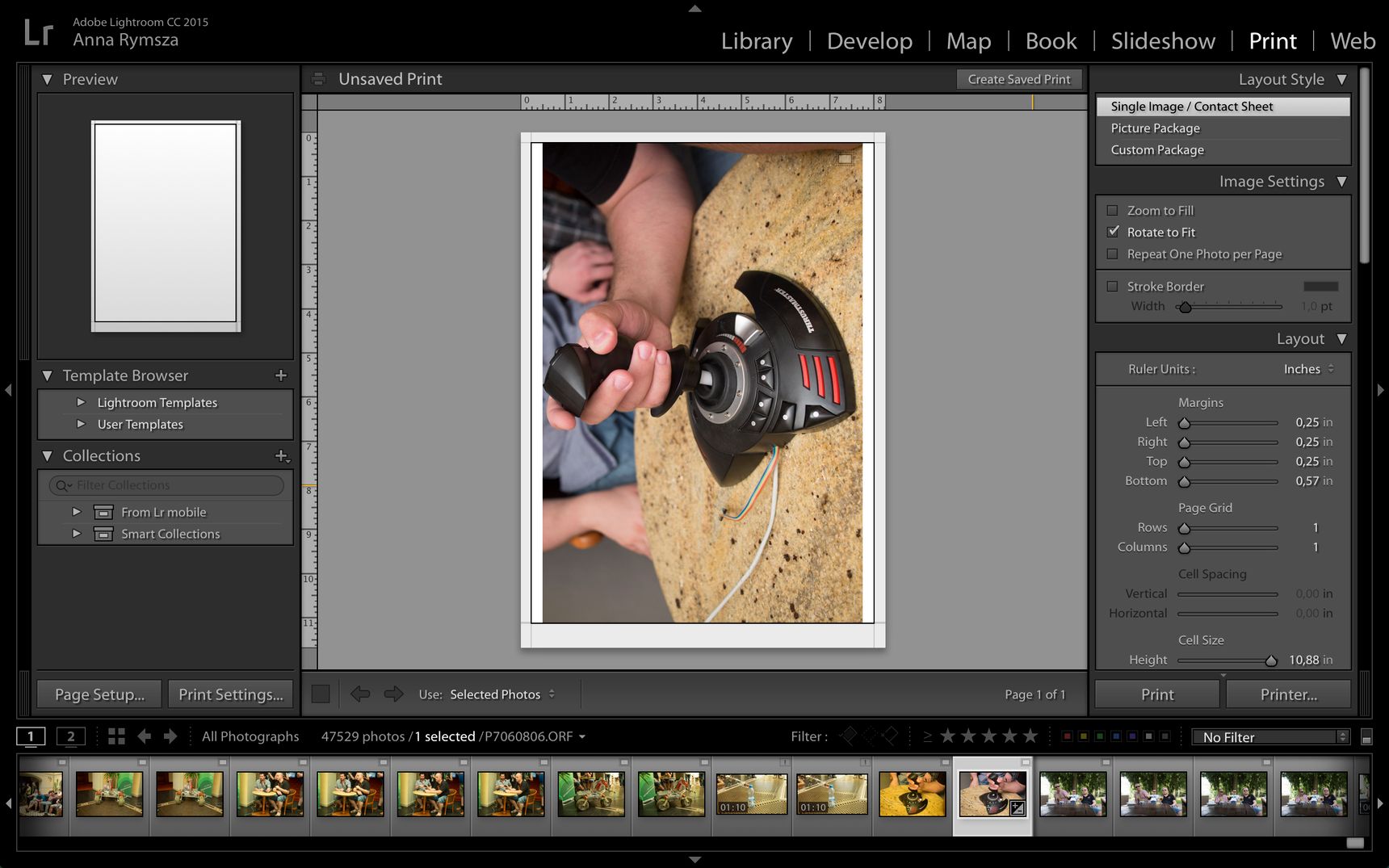The height and width of the screenshot is (868, 1389).
Task: Toggle filters switch at filmstrip right
Action: tap(1366, 737)
